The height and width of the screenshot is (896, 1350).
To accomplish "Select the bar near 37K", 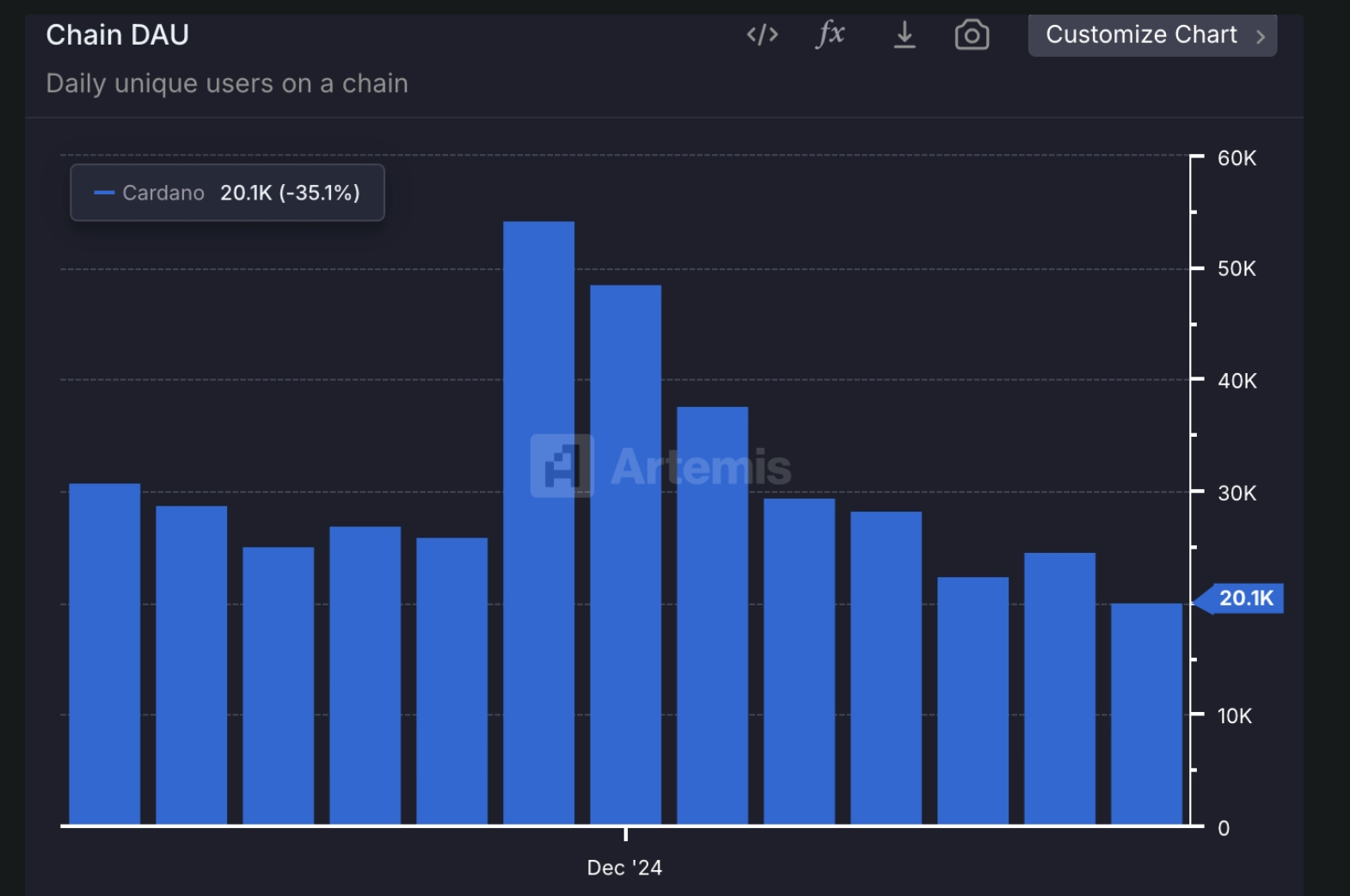I will (712, 616).
